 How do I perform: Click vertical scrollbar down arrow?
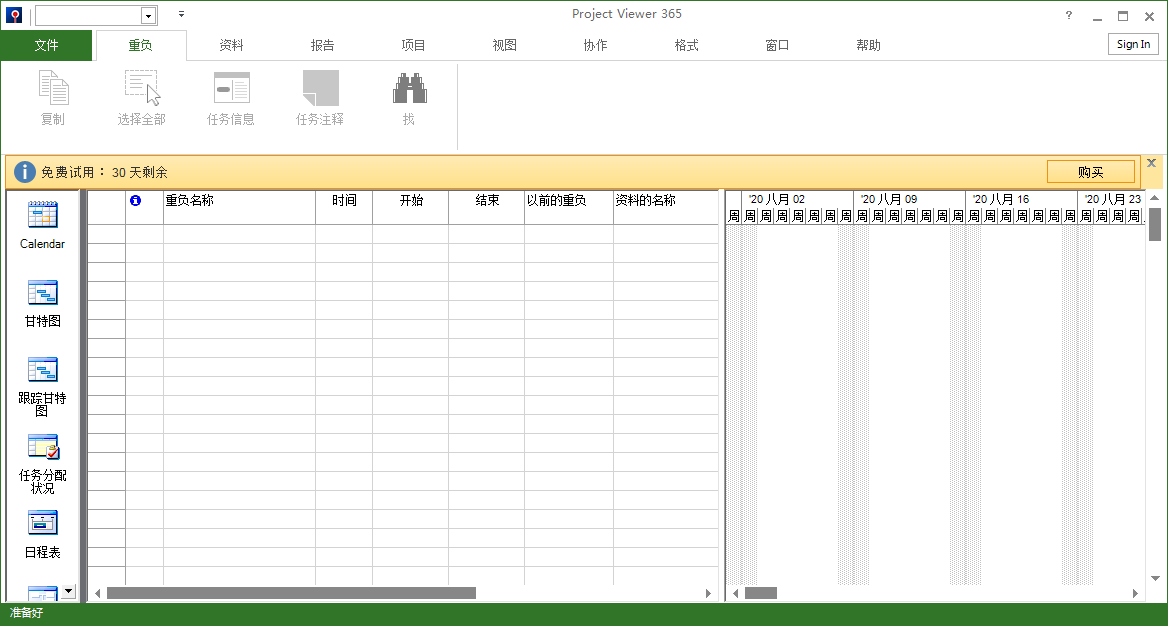click(1155, 578)
